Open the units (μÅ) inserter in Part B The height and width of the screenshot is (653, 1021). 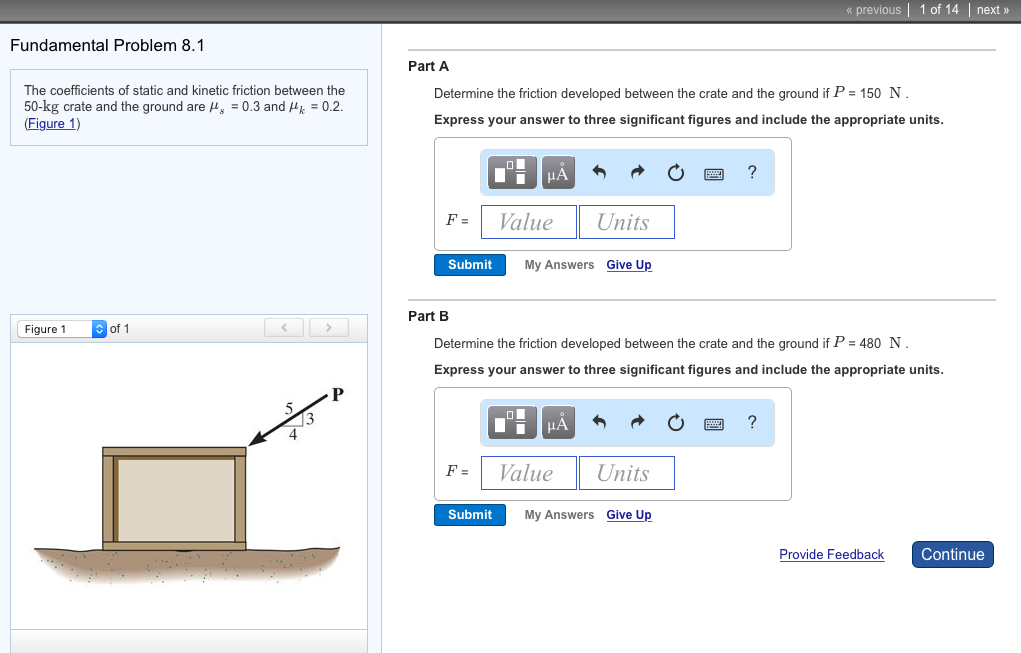(x=558, y=422)
